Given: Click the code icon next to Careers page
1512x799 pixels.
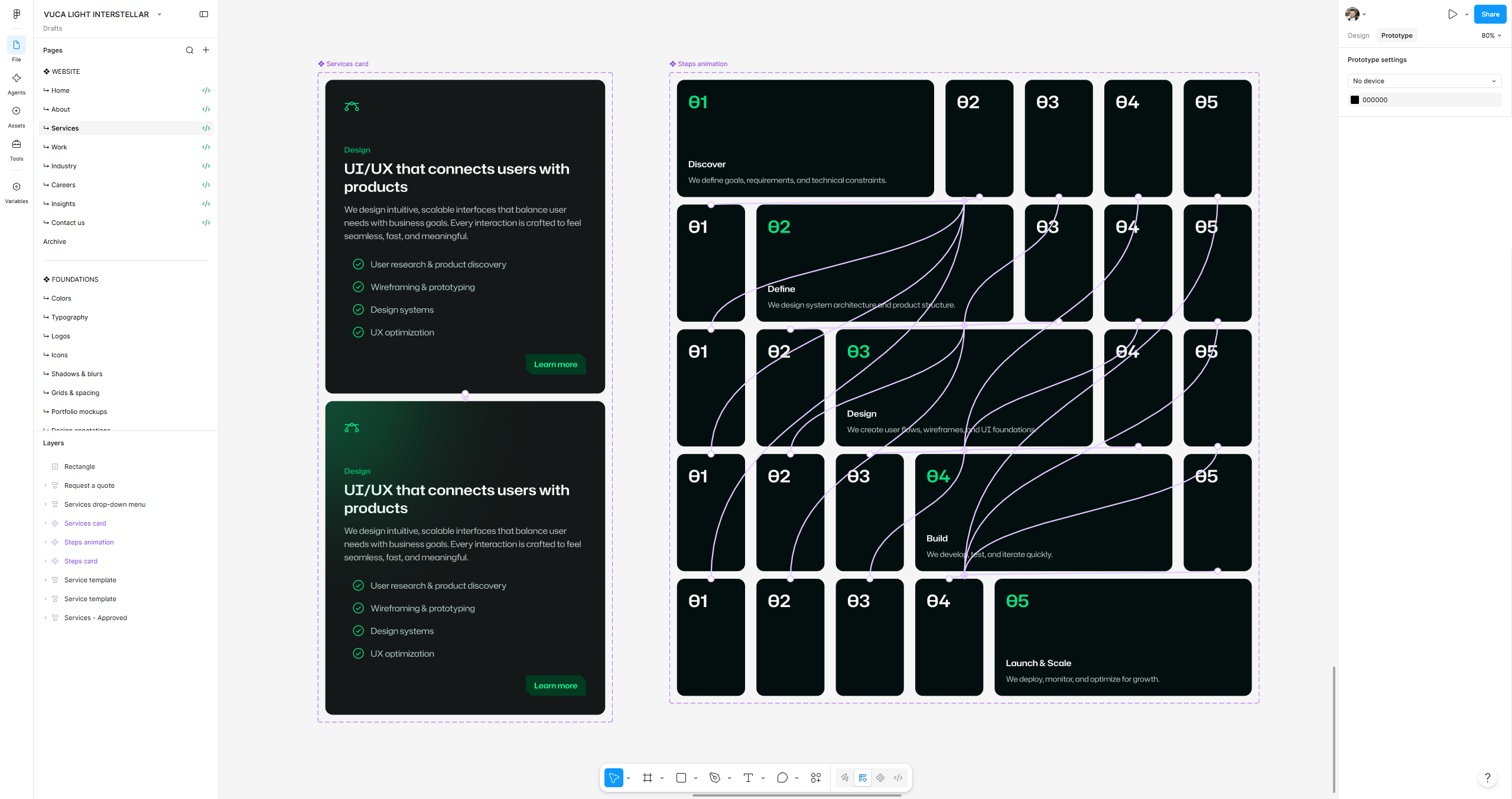Looking at the screenshot, I should [x=206, y=185].
